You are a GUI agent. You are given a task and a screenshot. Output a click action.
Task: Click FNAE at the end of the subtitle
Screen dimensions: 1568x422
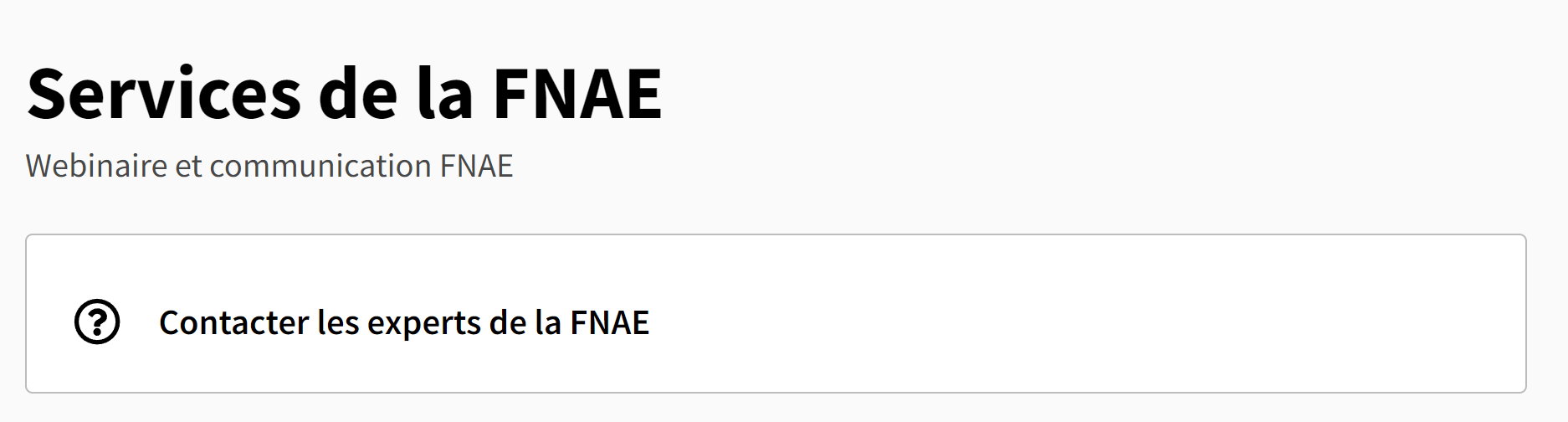[476, 166]
